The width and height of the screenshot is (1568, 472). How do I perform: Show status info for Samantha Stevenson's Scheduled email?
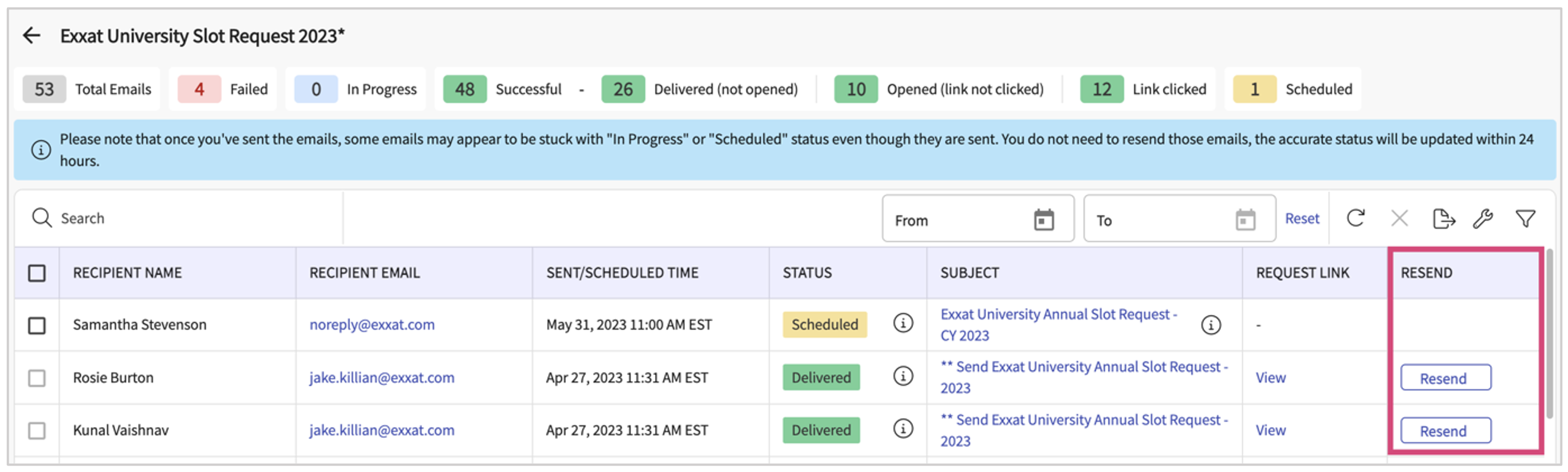pyautogui.click(x=903, y=323)
